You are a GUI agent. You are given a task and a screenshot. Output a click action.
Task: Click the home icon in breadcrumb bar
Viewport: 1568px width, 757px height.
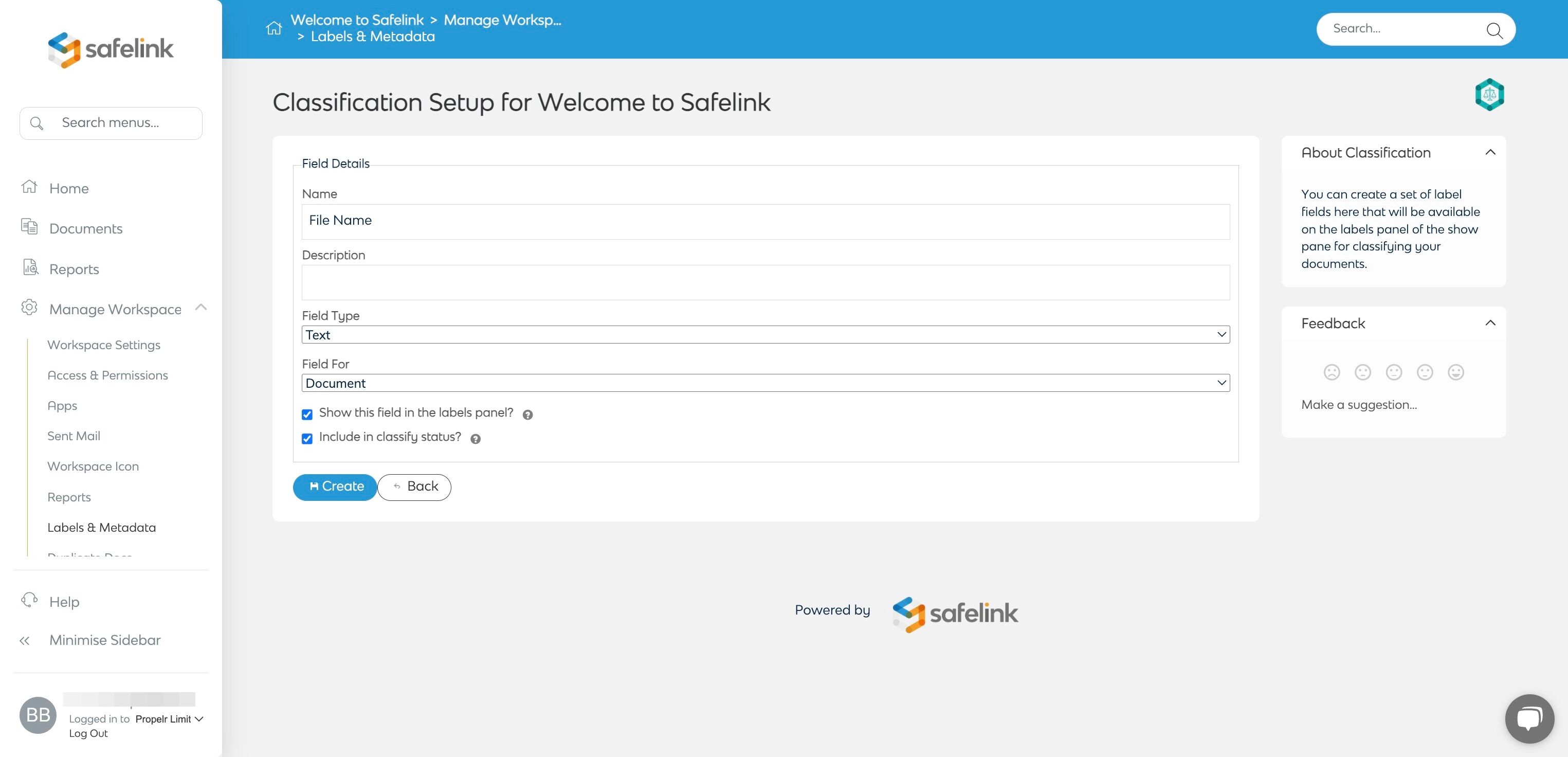[x=274, y=28]
